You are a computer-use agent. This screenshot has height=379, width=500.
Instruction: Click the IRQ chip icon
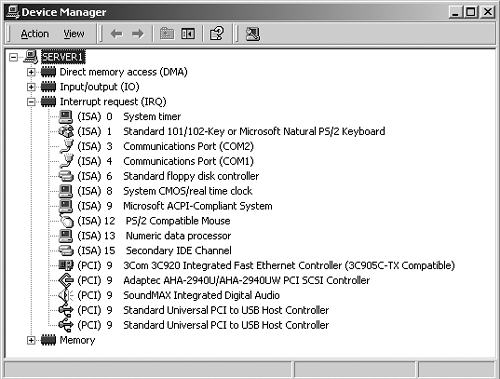48,102
